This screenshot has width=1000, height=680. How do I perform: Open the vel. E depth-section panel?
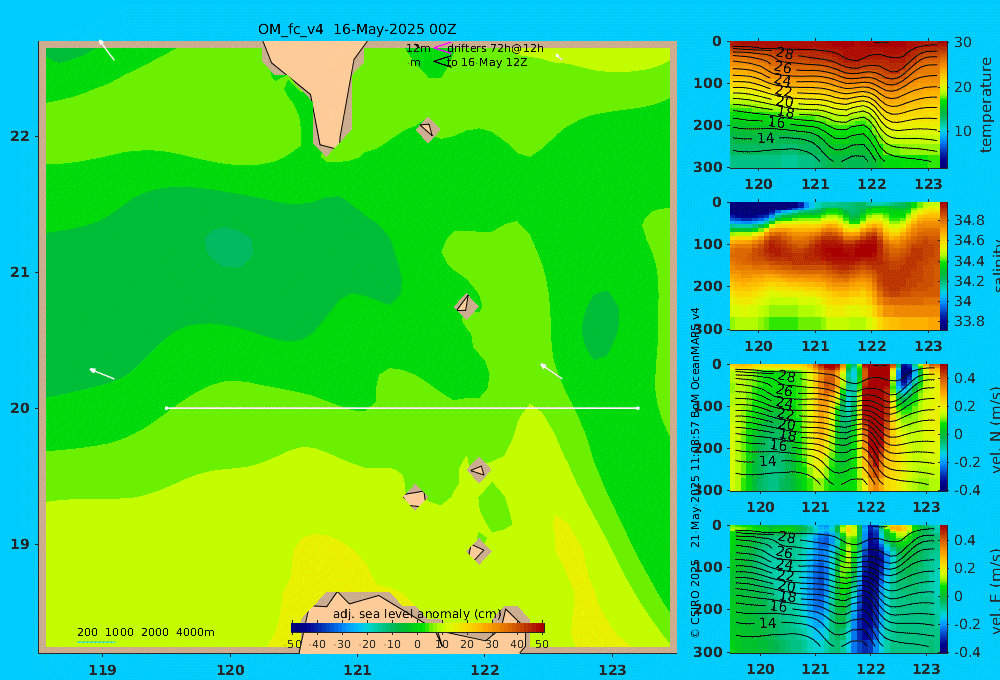pos(834,589)
